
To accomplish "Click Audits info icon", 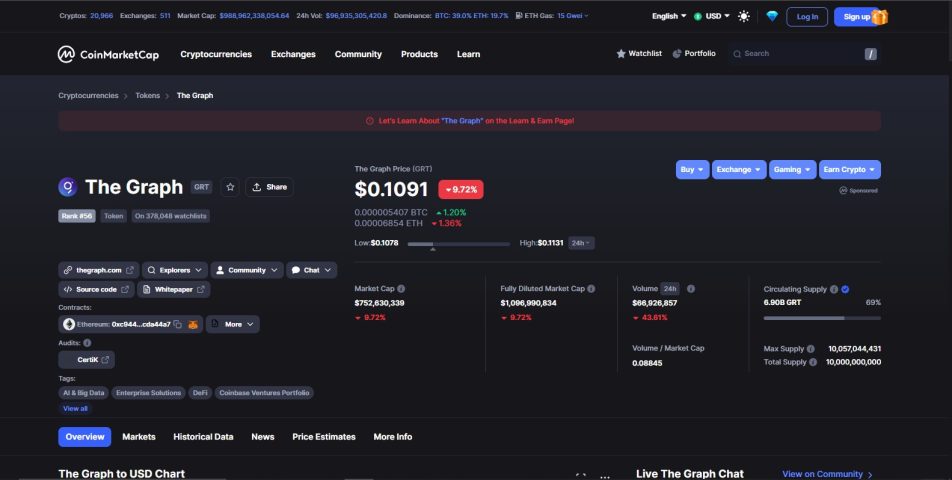I will (87, 343).
